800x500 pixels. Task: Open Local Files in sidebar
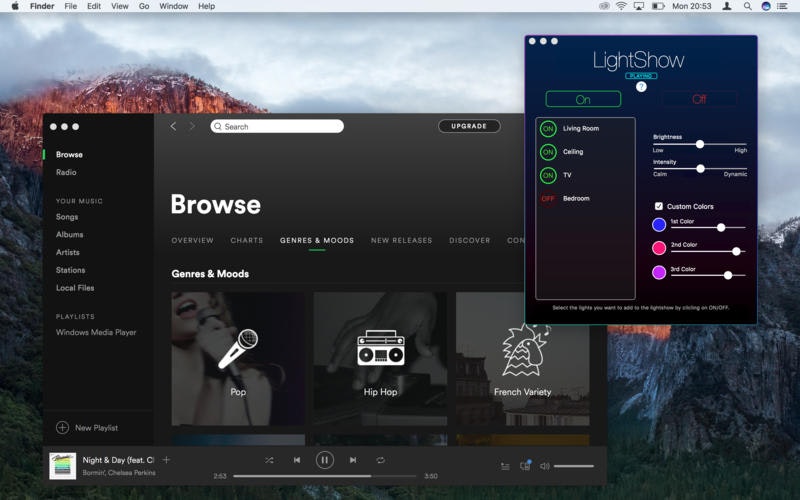pyautogui.click(x=75, y=288)
